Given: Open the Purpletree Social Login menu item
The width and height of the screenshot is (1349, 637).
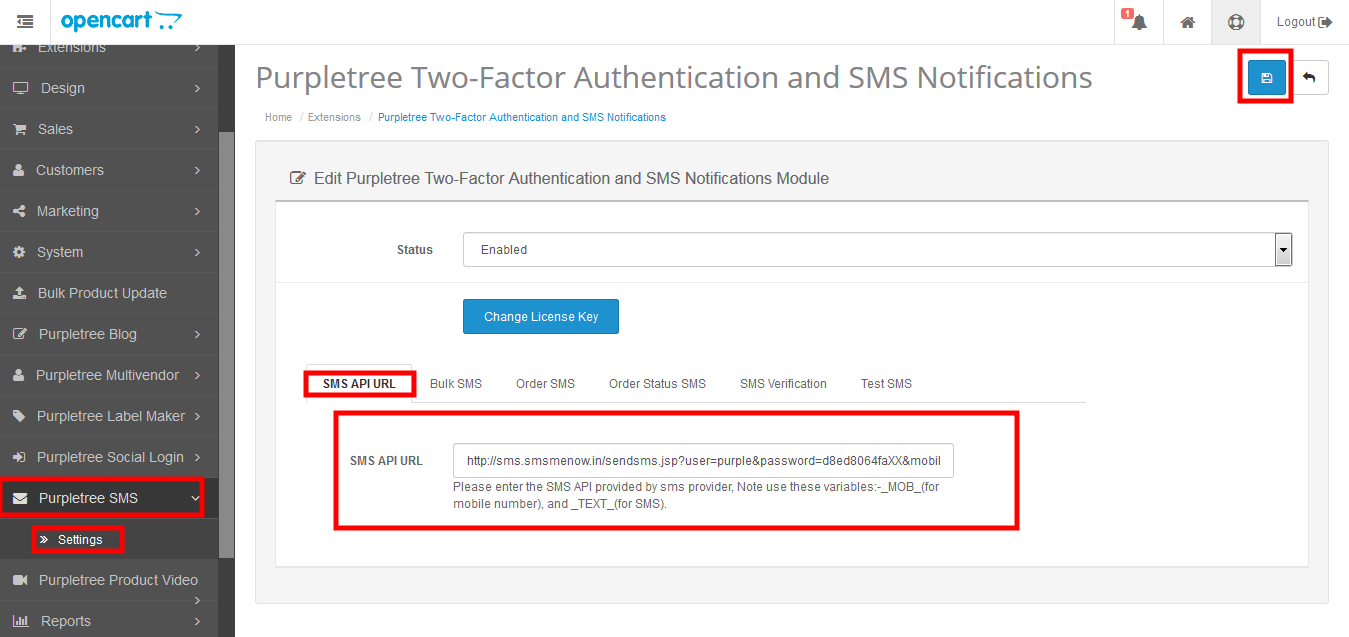Looking at the screenshot, I should [x=108, y=457].
